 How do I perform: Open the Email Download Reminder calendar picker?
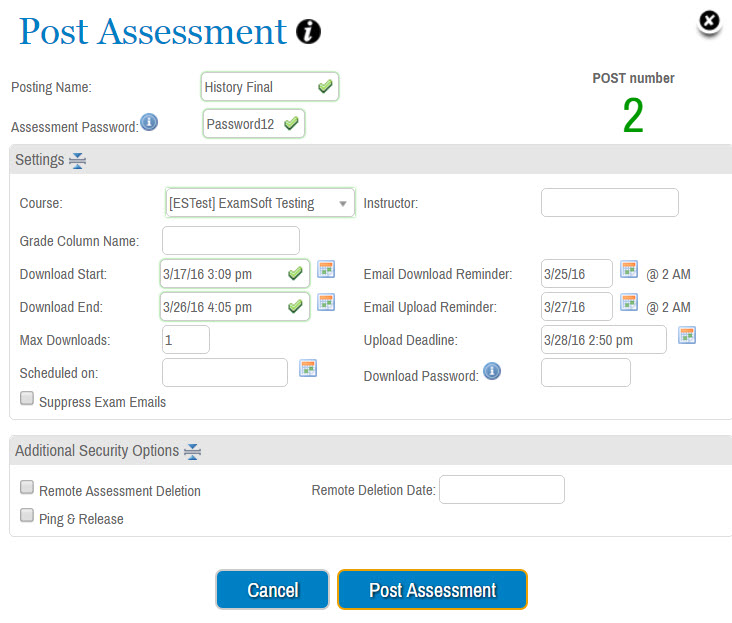[629, 269]
